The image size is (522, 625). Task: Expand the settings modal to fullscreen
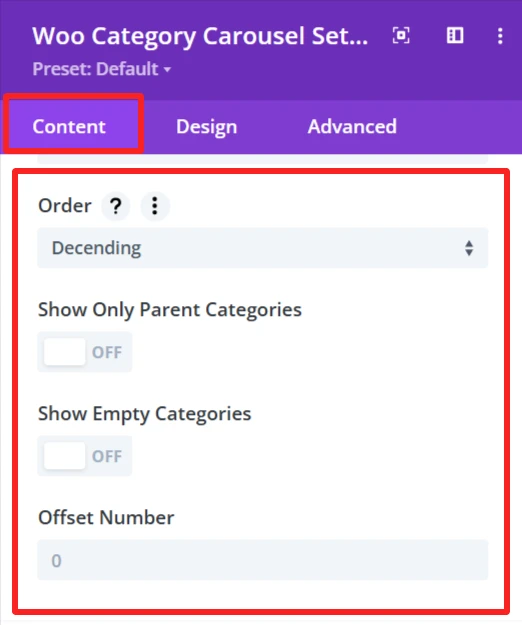pyautogui.click(x=401, y=35)
